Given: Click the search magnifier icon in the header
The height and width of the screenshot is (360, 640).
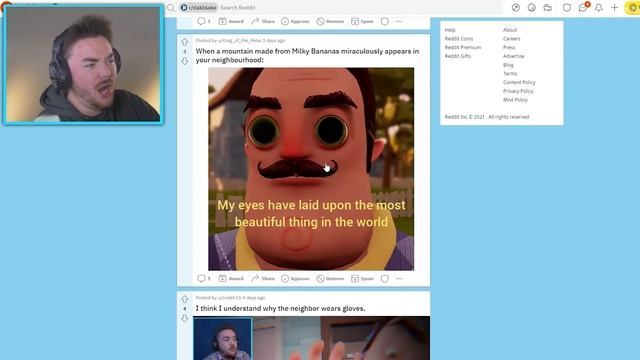Looking at the screenshot, I should 171,7.
